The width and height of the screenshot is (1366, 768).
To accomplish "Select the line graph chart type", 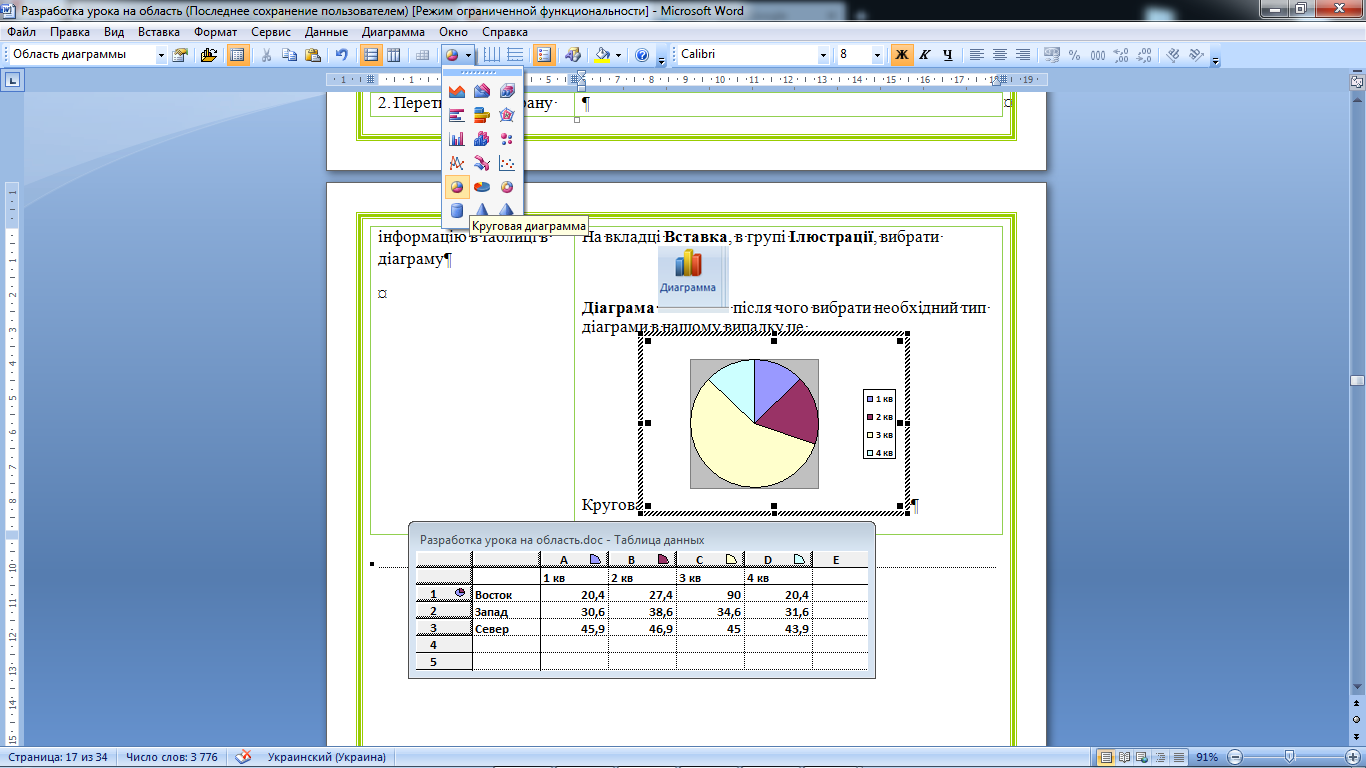I will point(457,162).
